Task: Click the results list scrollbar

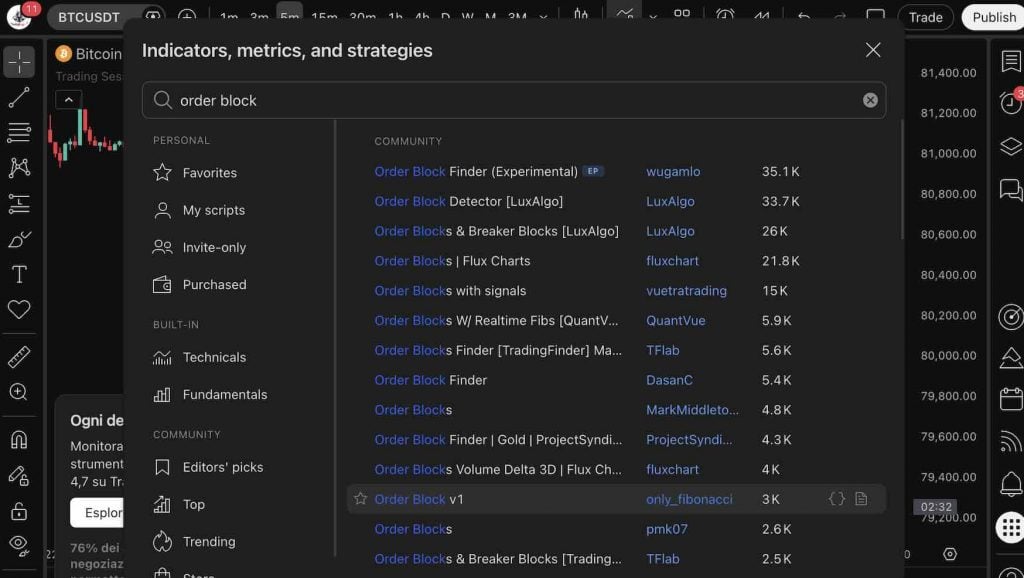Action: click(903, 180)
